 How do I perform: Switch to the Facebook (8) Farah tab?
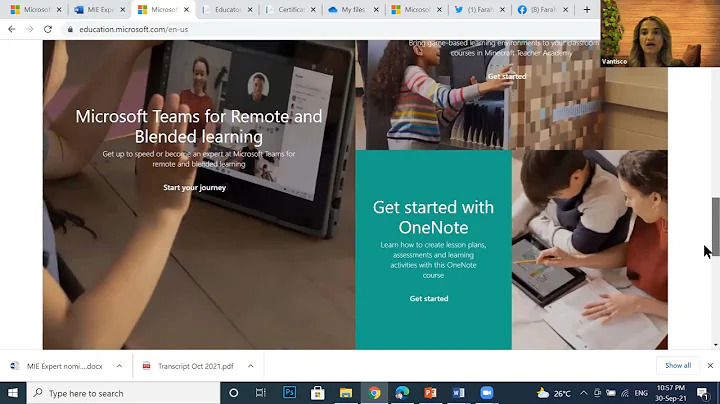tap(543, 10)
